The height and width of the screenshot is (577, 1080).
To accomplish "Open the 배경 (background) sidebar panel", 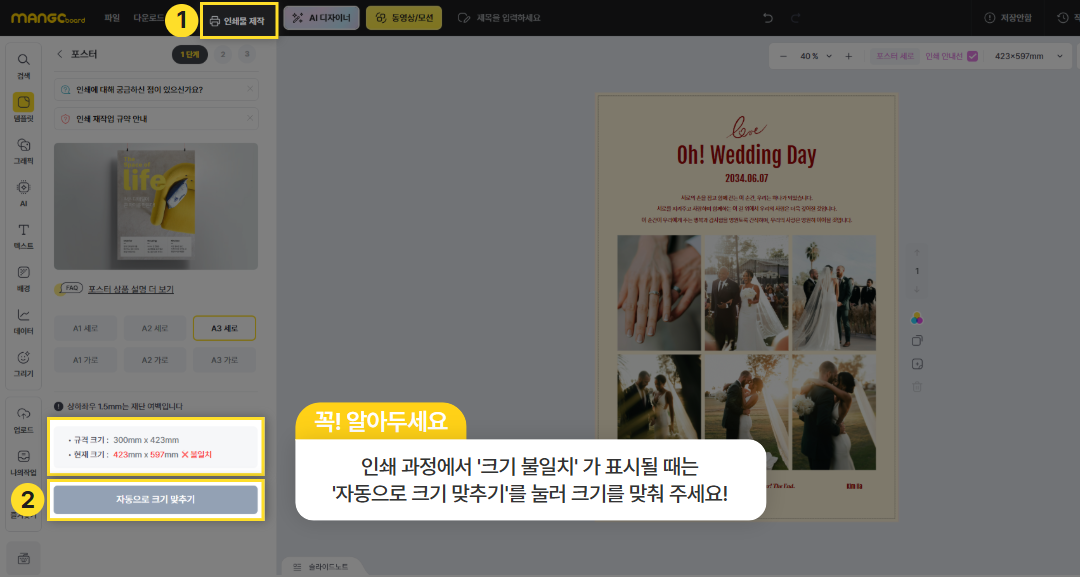I will pyautogui.click(x=23, y=279).
